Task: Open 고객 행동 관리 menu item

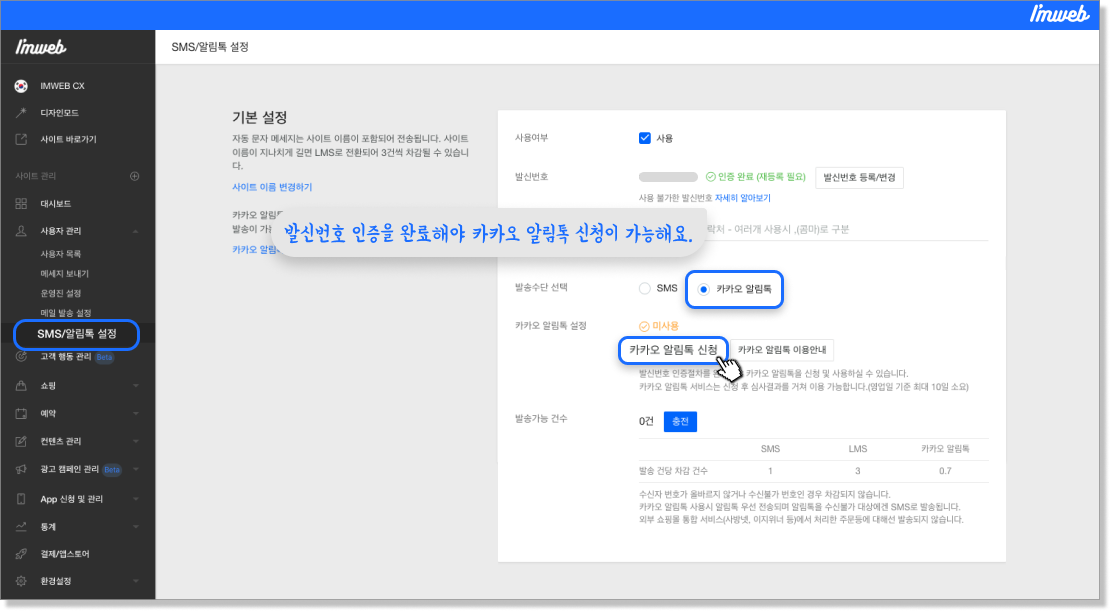Action: pyautogui.click(x=66, y=357)
